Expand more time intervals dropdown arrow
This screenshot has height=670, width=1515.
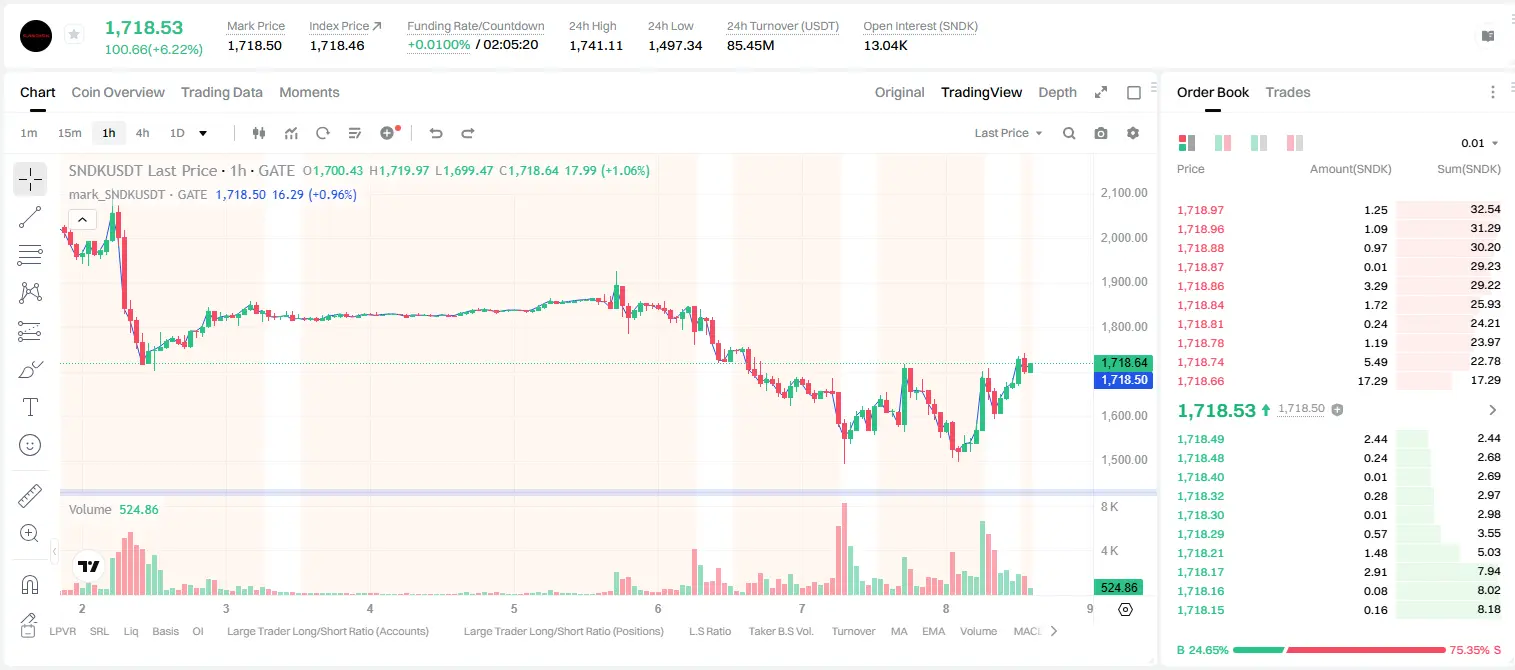(x=203, y=133)
